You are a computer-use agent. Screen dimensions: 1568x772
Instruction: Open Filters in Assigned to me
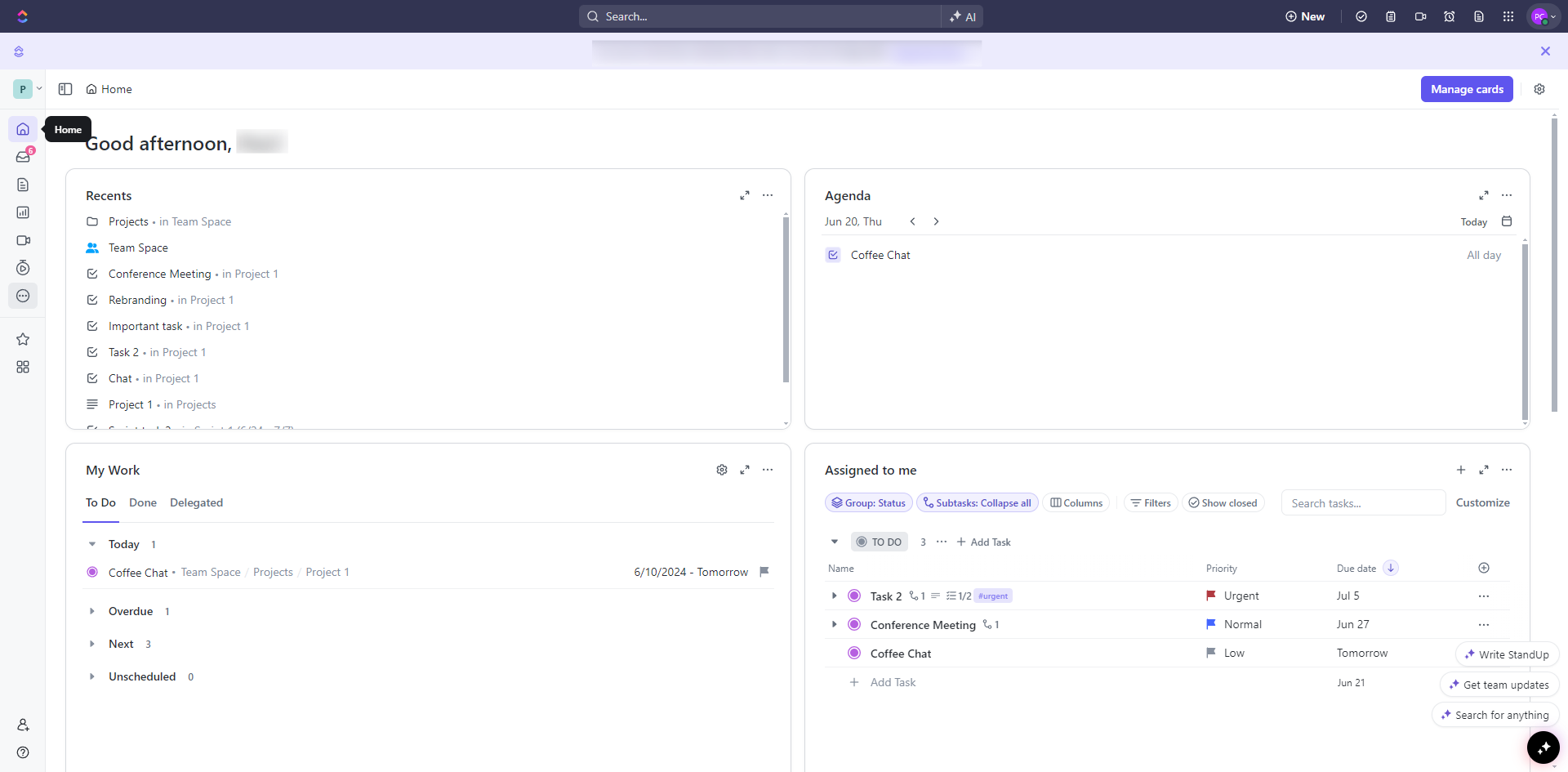pyautogui.click(x=1151, y=503)
